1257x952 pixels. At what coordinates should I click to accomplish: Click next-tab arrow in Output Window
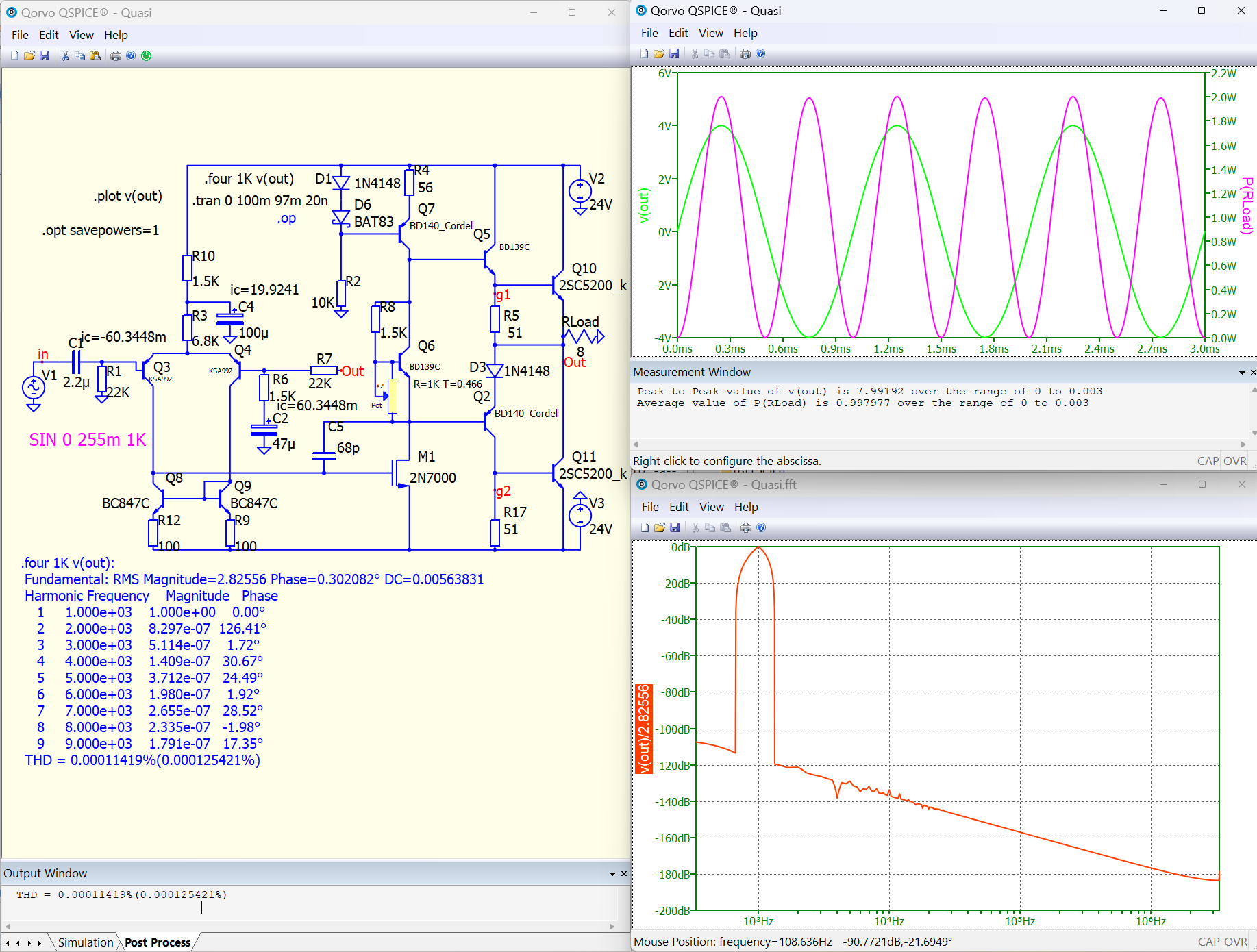point(29,943)
